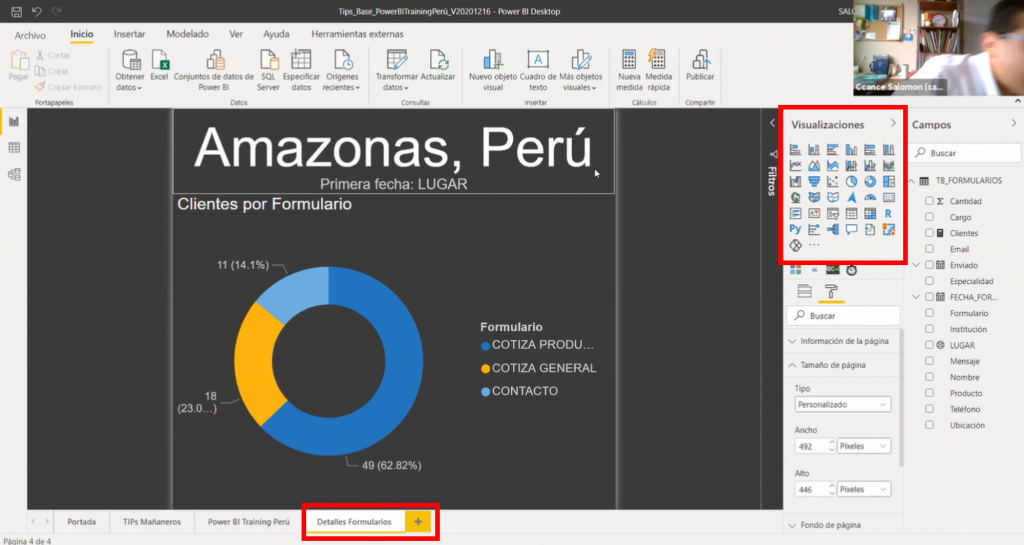Switch to Power BI Training Perú page
The image size is (1024, 545).
(x=248, y=522)
